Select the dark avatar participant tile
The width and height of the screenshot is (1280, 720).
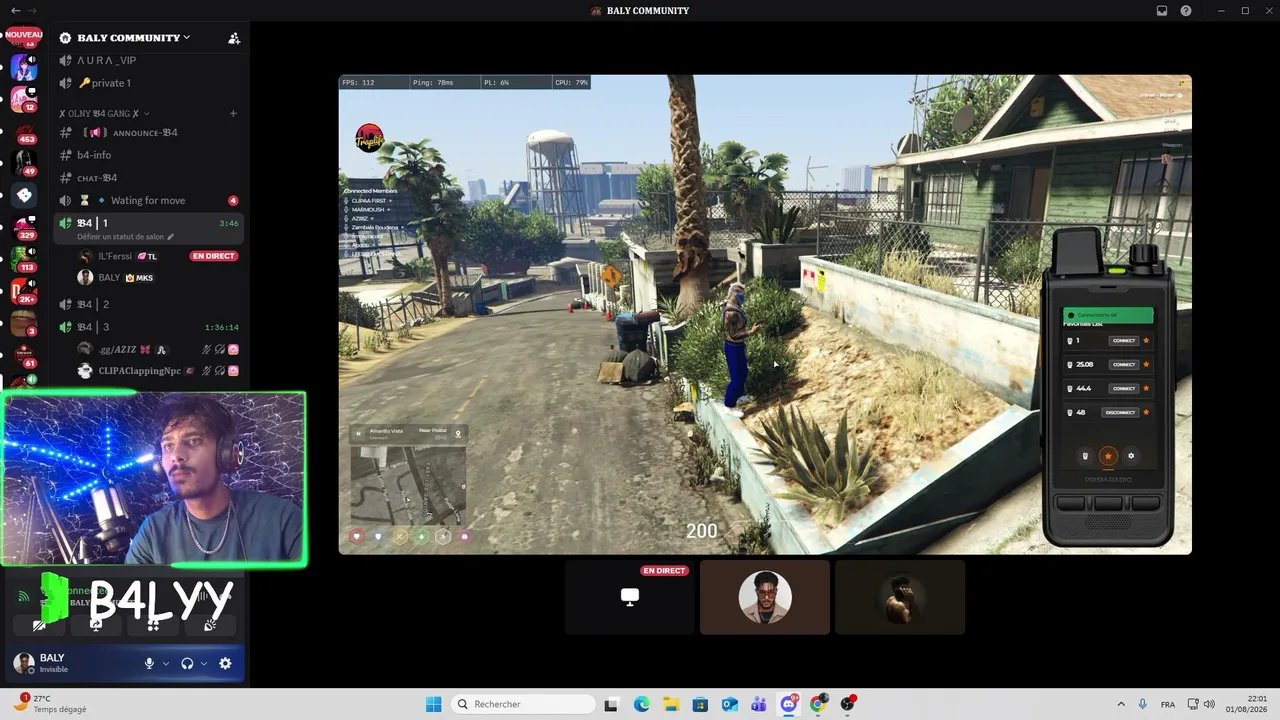[x=900, y=597]
